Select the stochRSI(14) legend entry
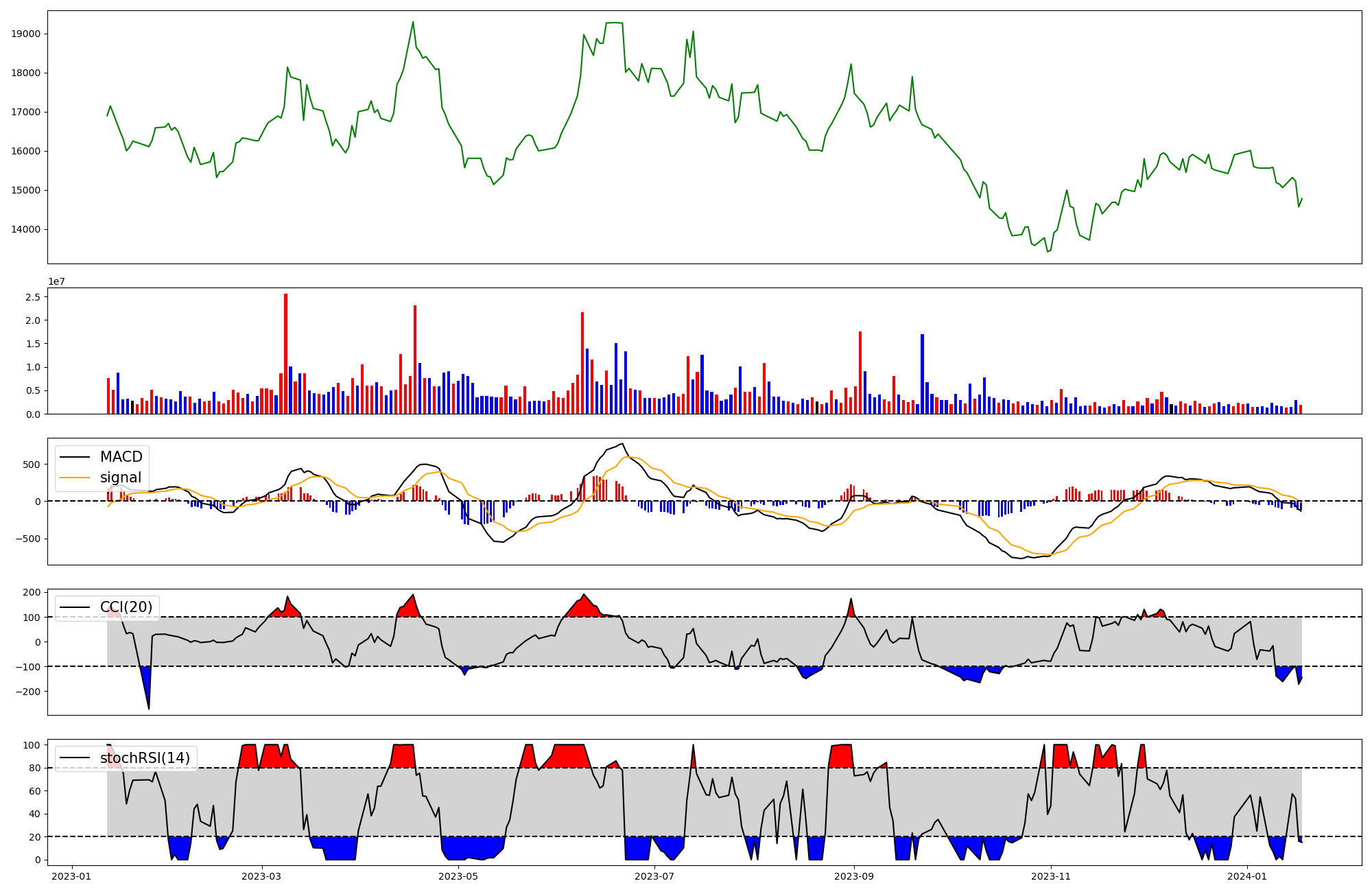Image resolution: width=1372 pixels, height=892 pixels. (x=144, y=758)
